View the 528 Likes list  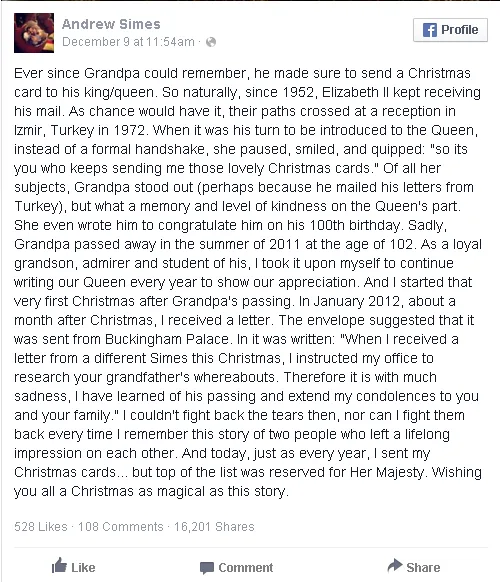[x=41, y=527]
